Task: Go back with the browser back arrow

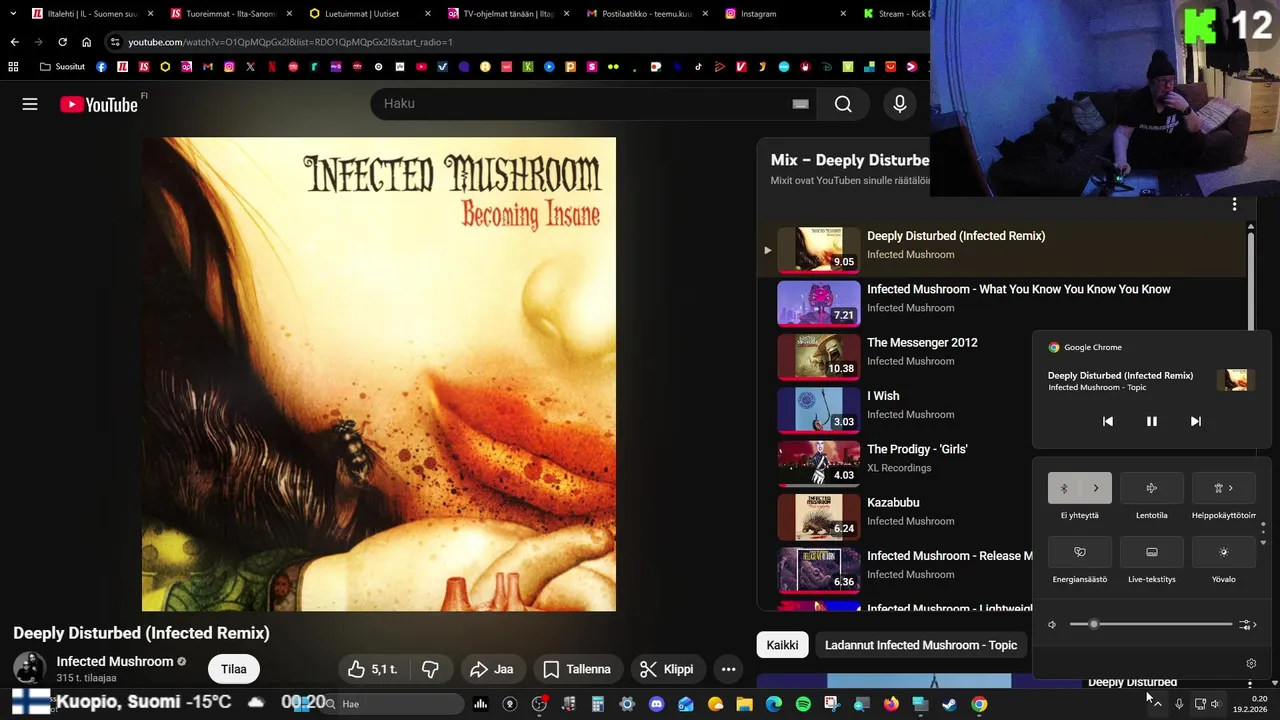Action: [14, 42]
